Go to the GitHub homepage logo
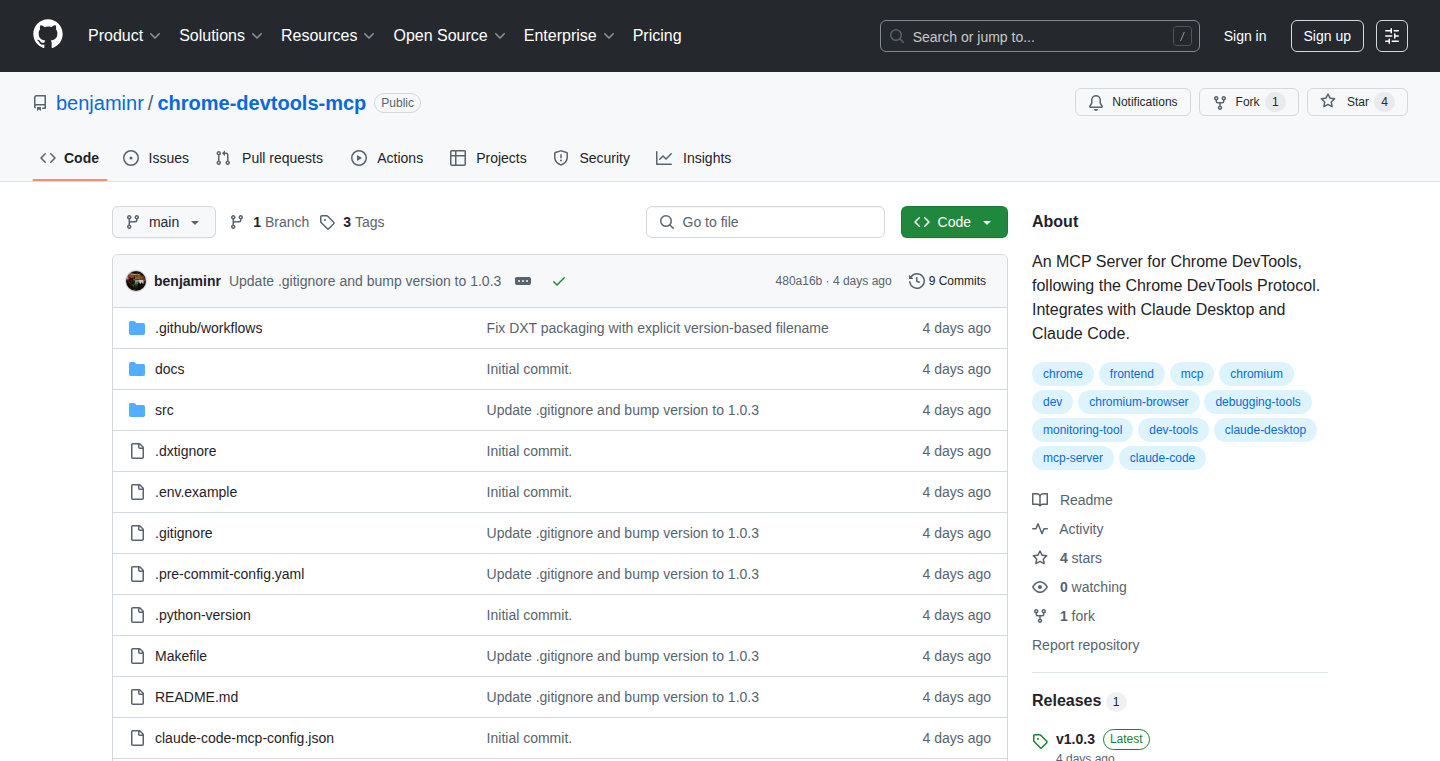 click(48, 36)
